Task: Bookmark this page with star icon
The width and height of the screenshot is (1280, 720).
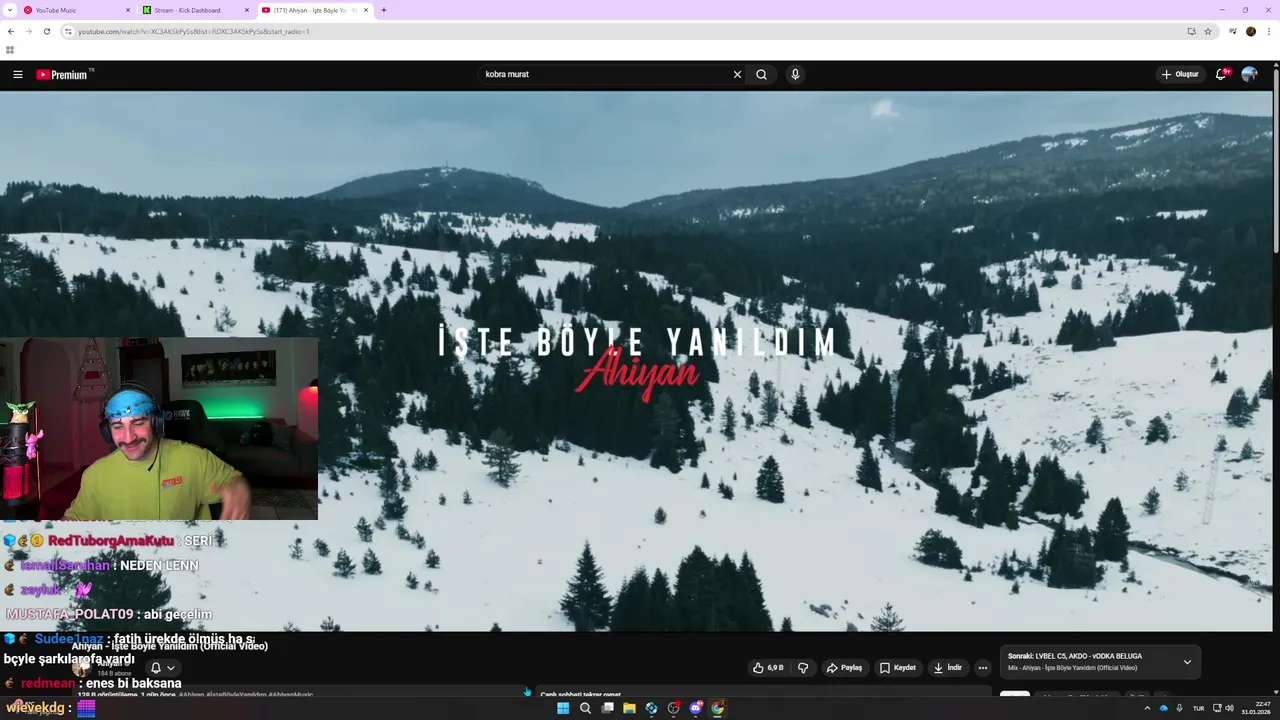Action: (1208, 31)
